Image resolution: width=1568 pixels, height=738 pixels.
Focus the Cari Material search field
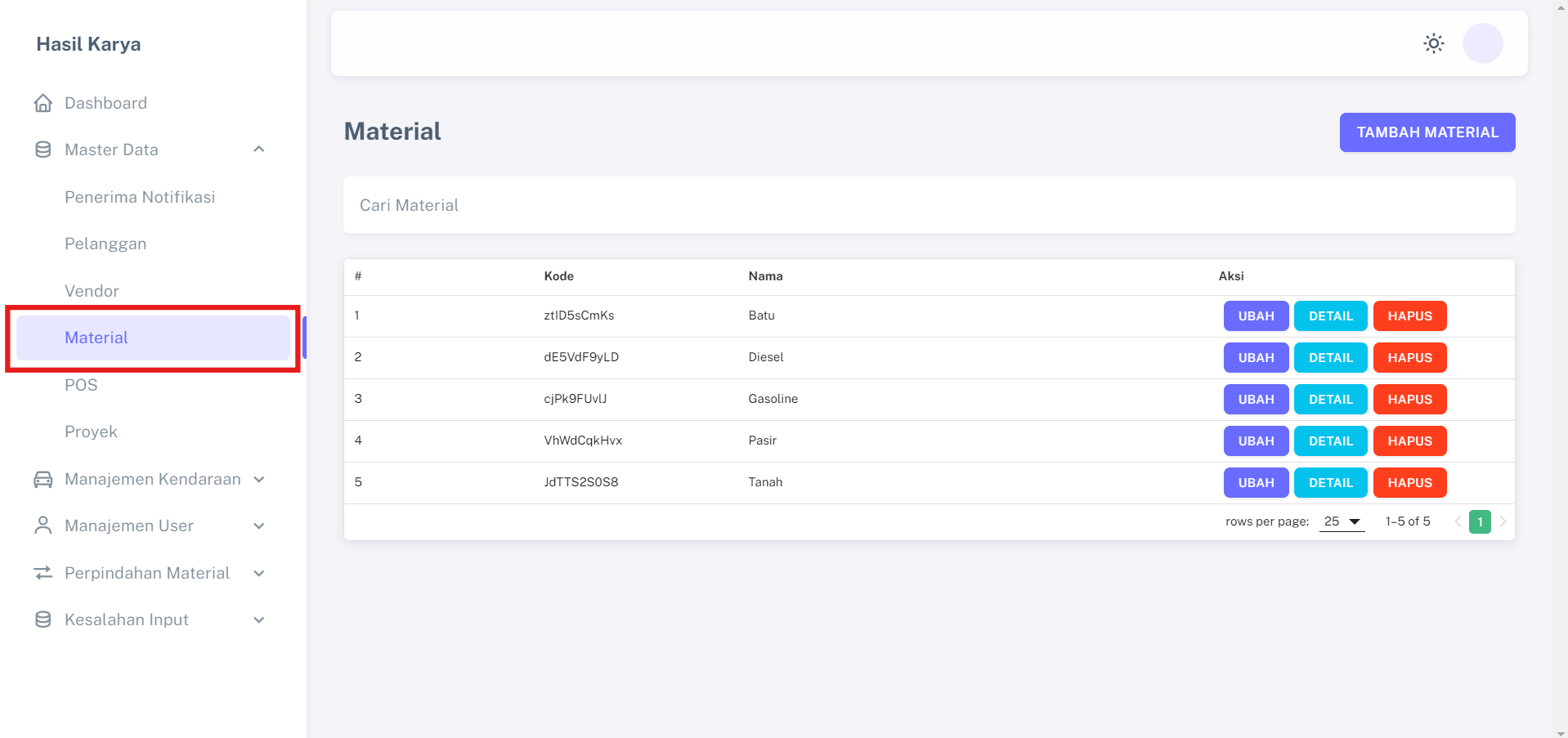929,205
